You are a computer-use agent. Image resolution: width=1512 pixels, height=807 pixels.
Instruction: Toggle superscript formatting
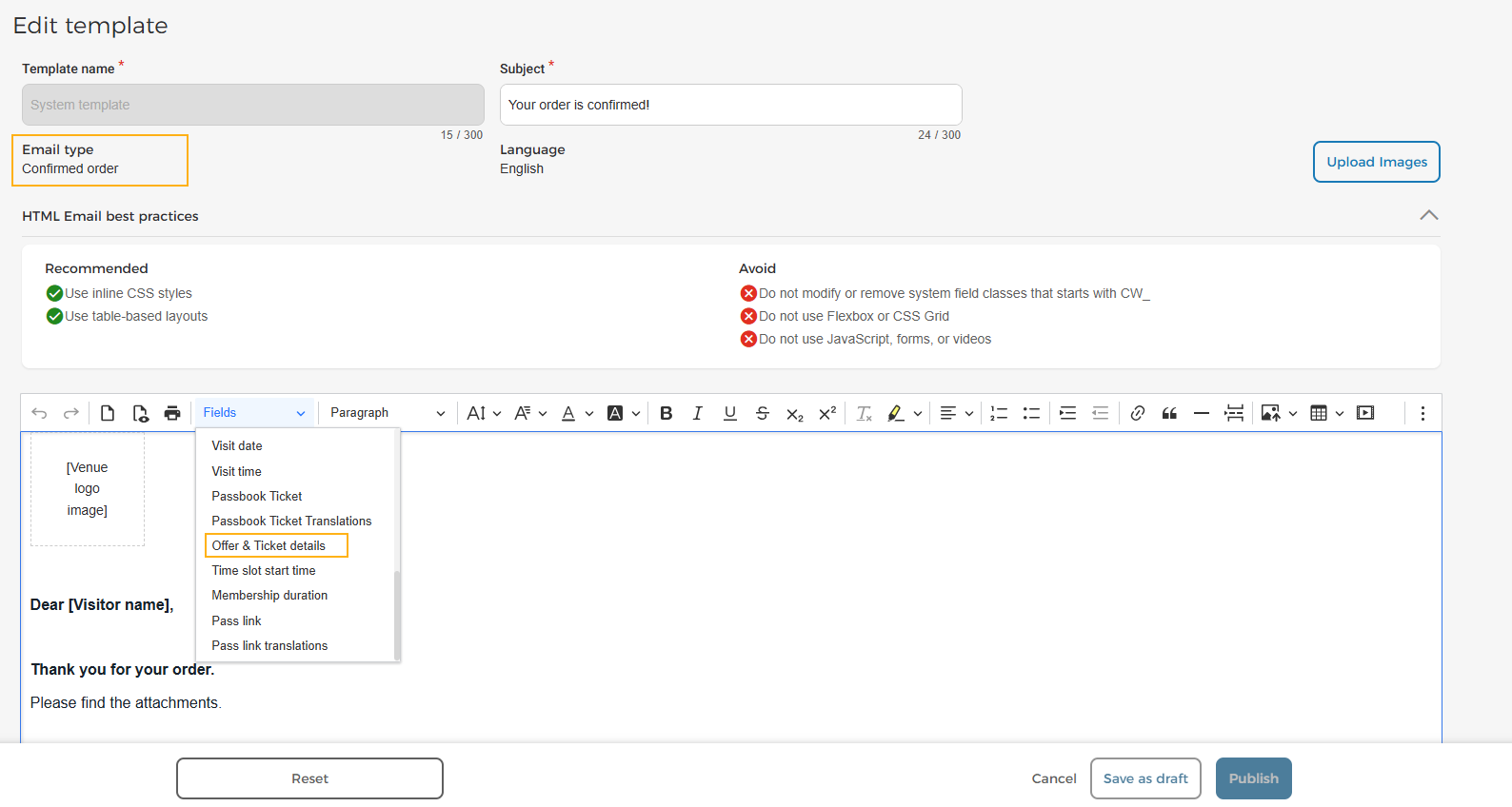click(827, 413)
